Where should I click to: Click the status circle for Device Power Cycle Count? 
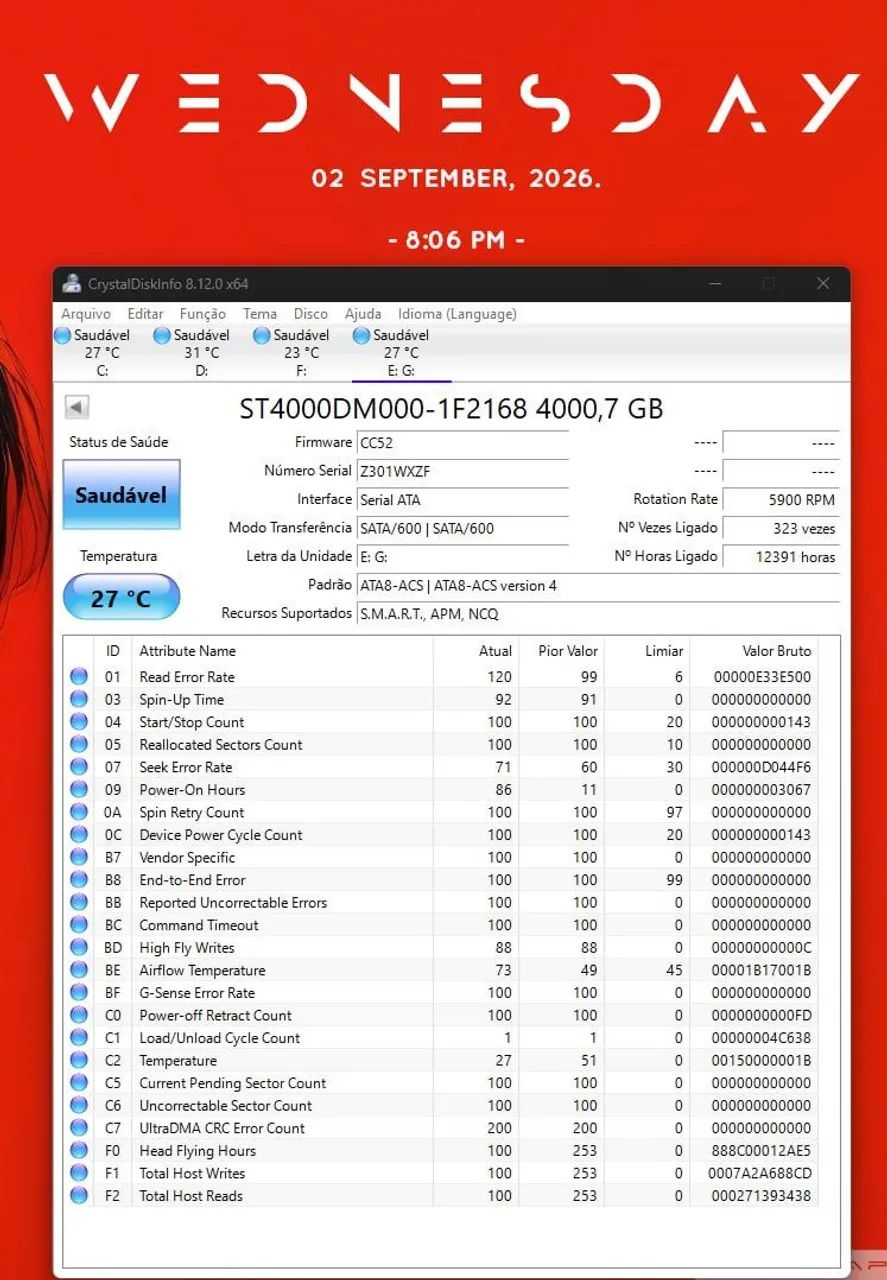[x=79, y=835]
